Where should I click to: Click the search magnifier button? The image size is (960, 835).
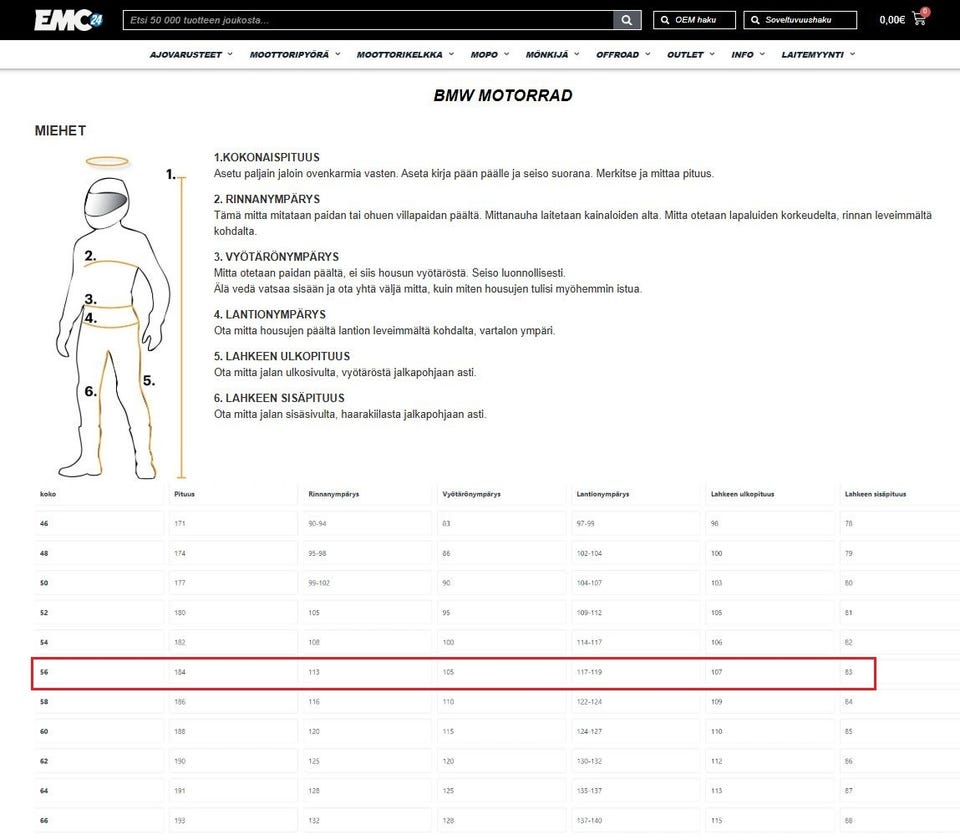click(626, 20)
